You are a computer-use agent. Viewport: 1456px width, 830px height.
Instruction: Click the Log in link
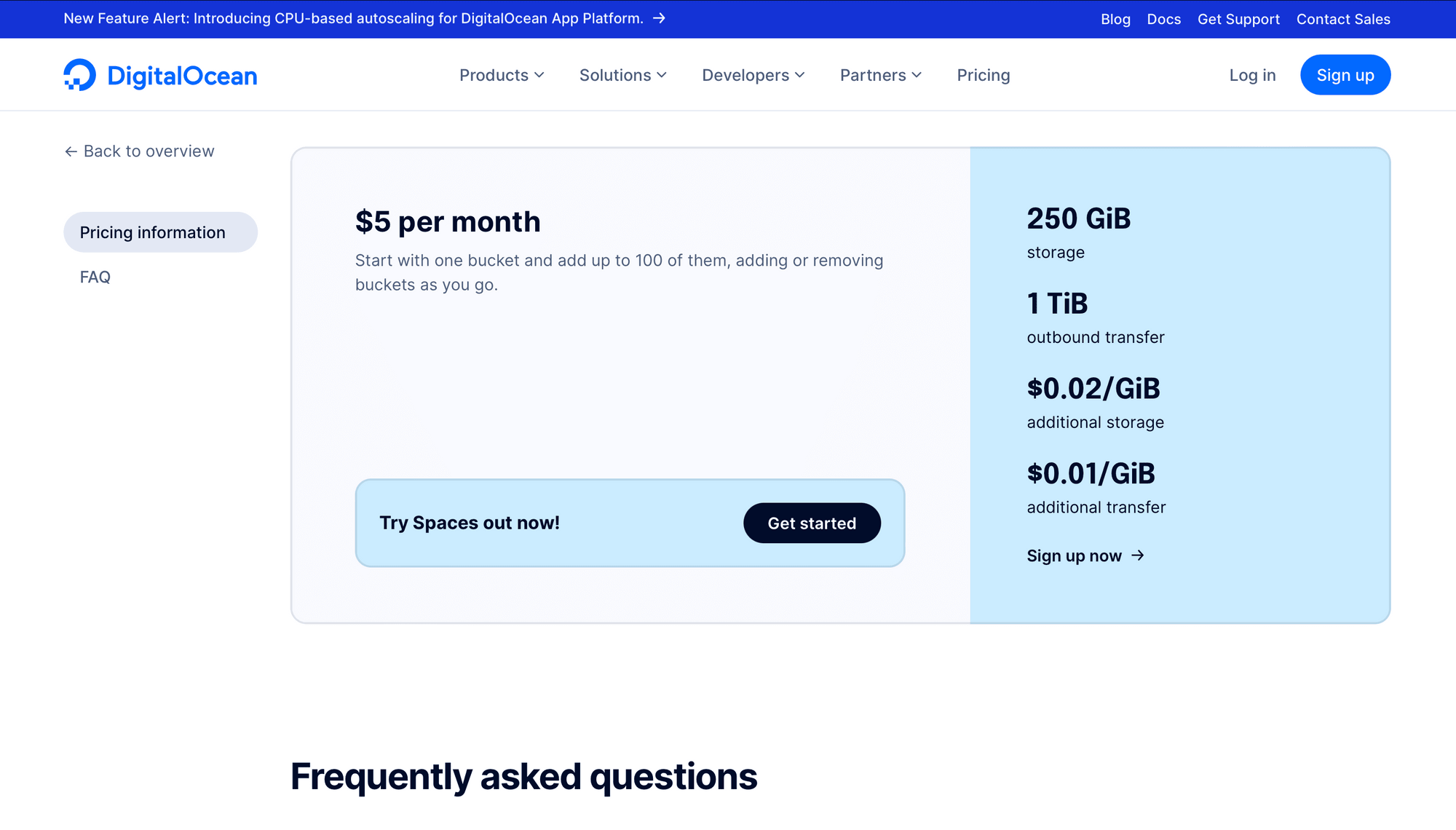pos(1251,74)
